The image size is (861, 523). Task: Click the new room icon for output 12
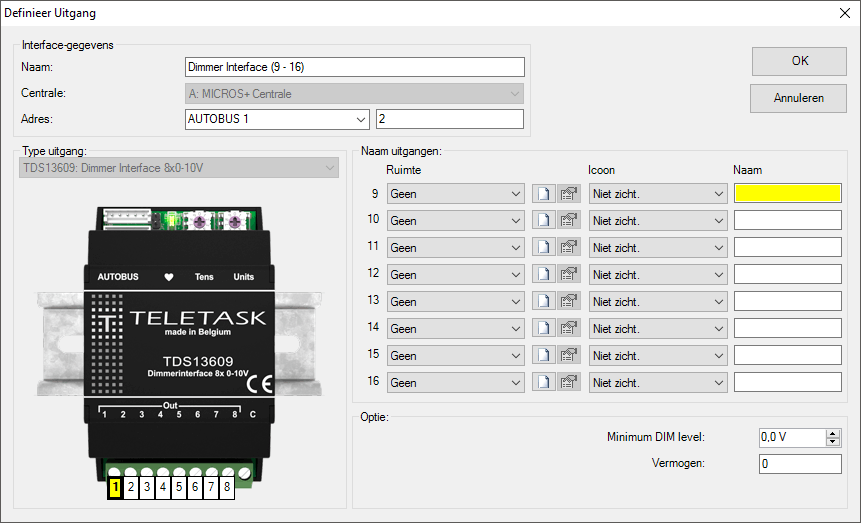(542, 274)
